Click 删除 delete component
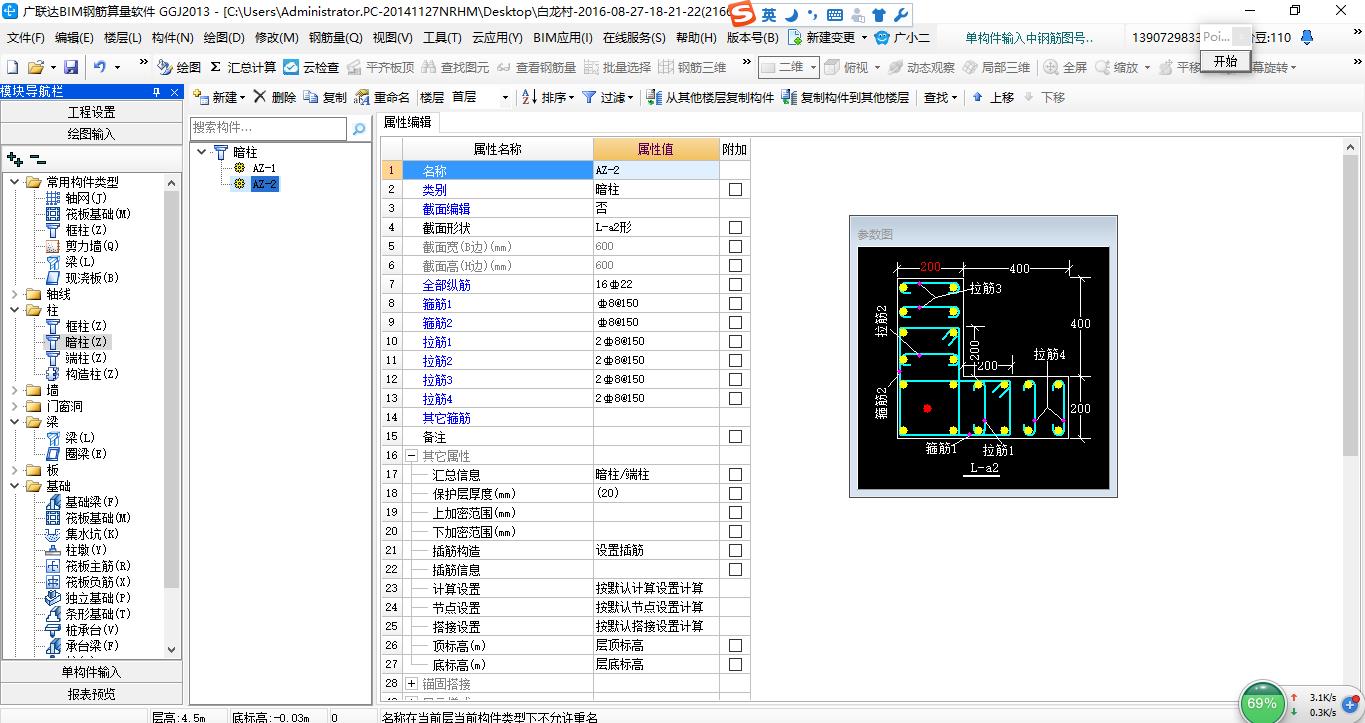Screen dimensions: 1365x723 coord(274,97)
